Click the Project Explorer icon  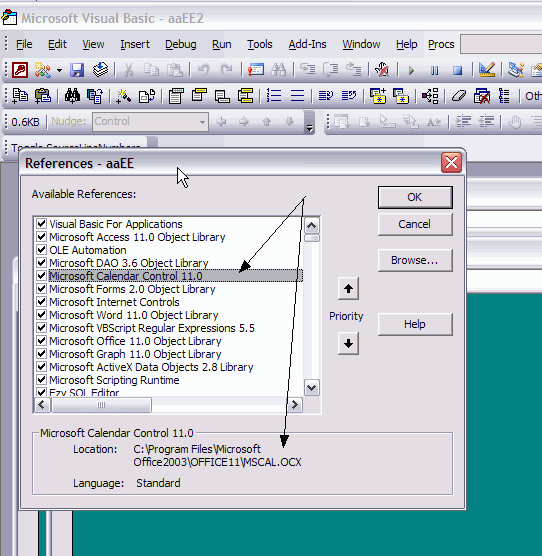[515, 70]
